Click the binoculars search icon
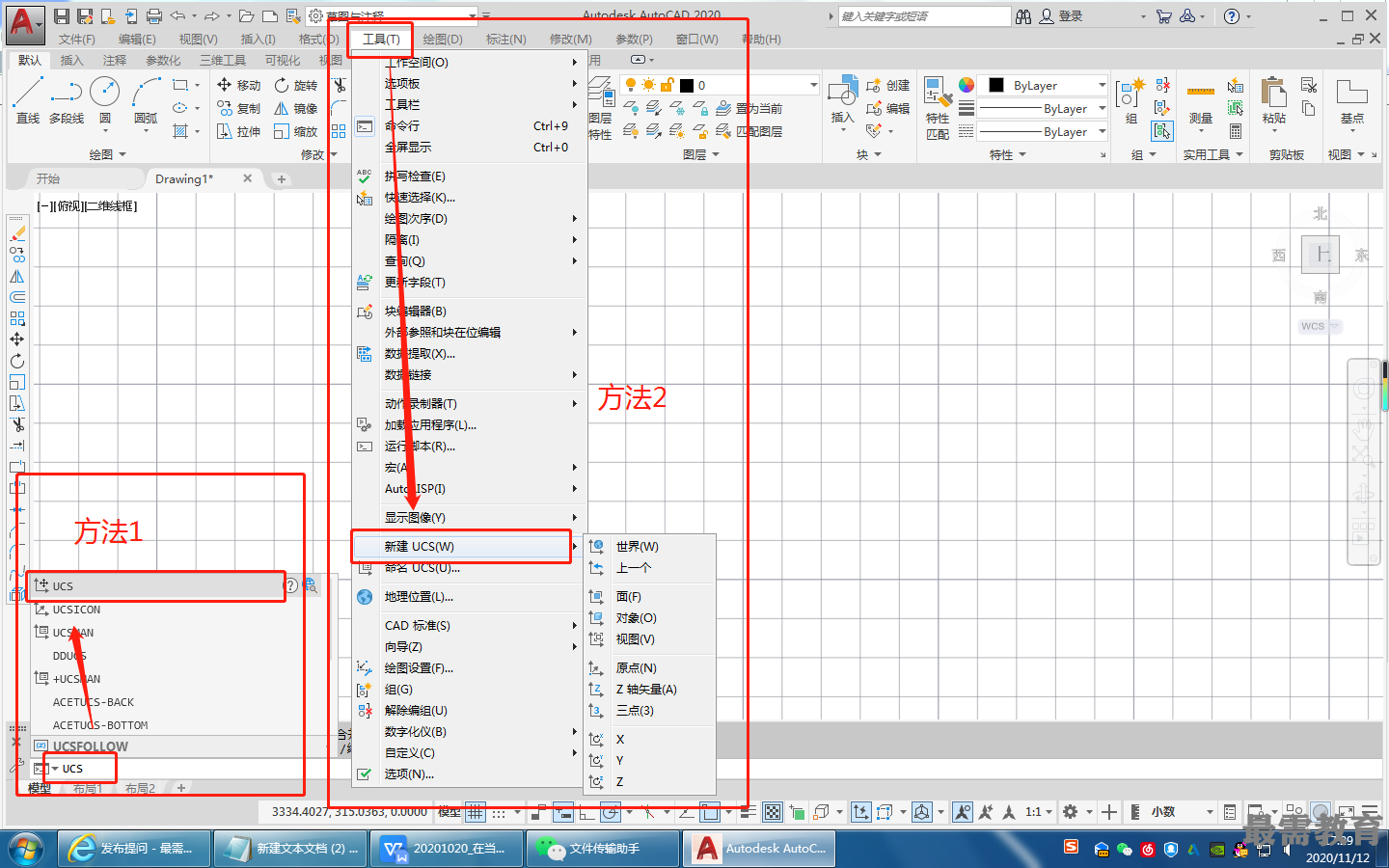The image size is (1389, 868). click(1023, 16)
